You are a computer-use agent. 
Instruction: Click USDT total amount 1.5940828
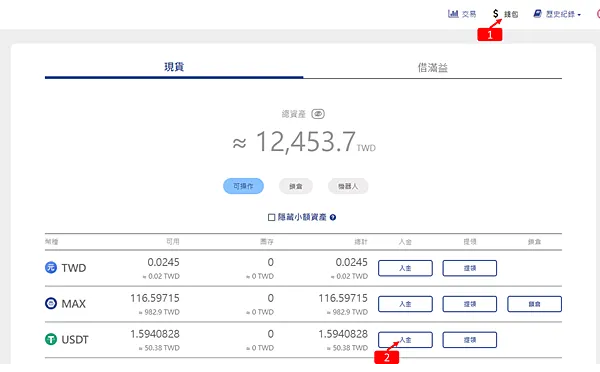pyautogui.click(x=343, y=334)
